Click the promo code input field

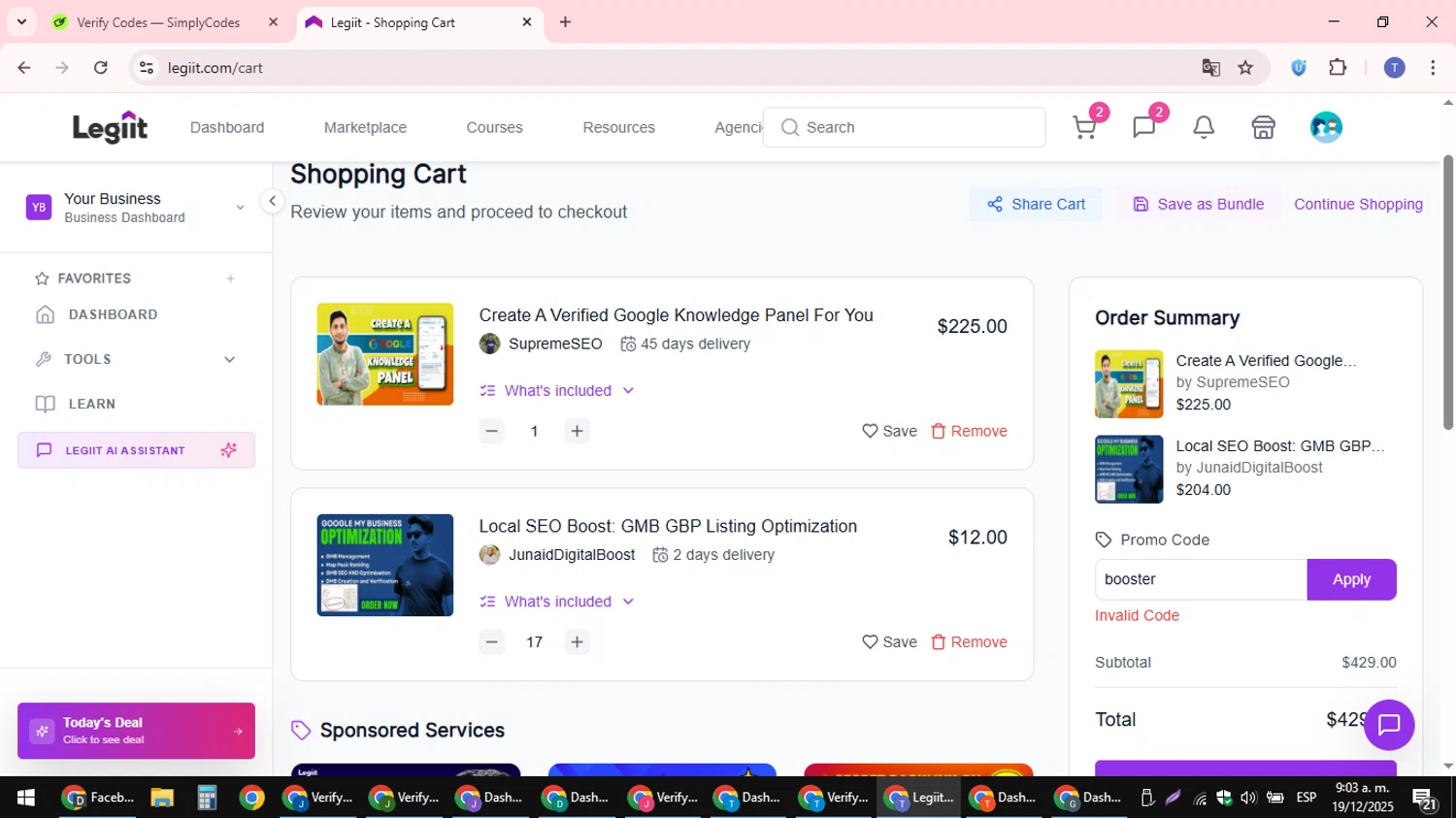tap(1201, 579)
